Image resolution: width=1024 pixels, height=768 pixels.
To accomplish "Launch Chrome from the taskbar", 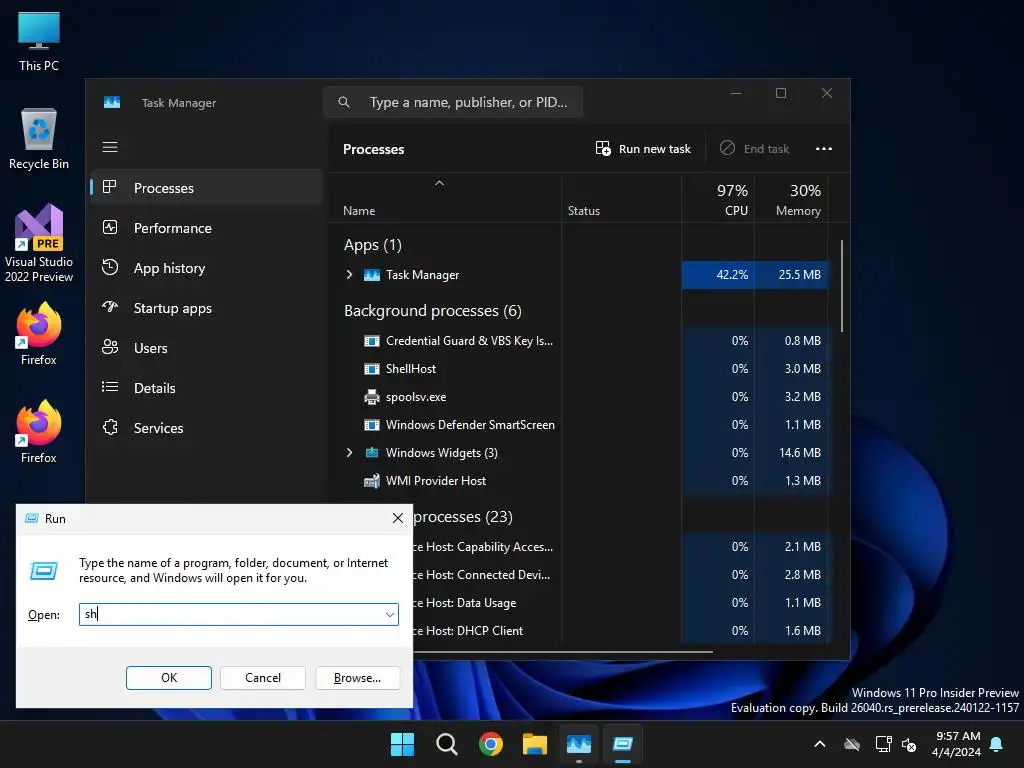I will pos(490,744).
